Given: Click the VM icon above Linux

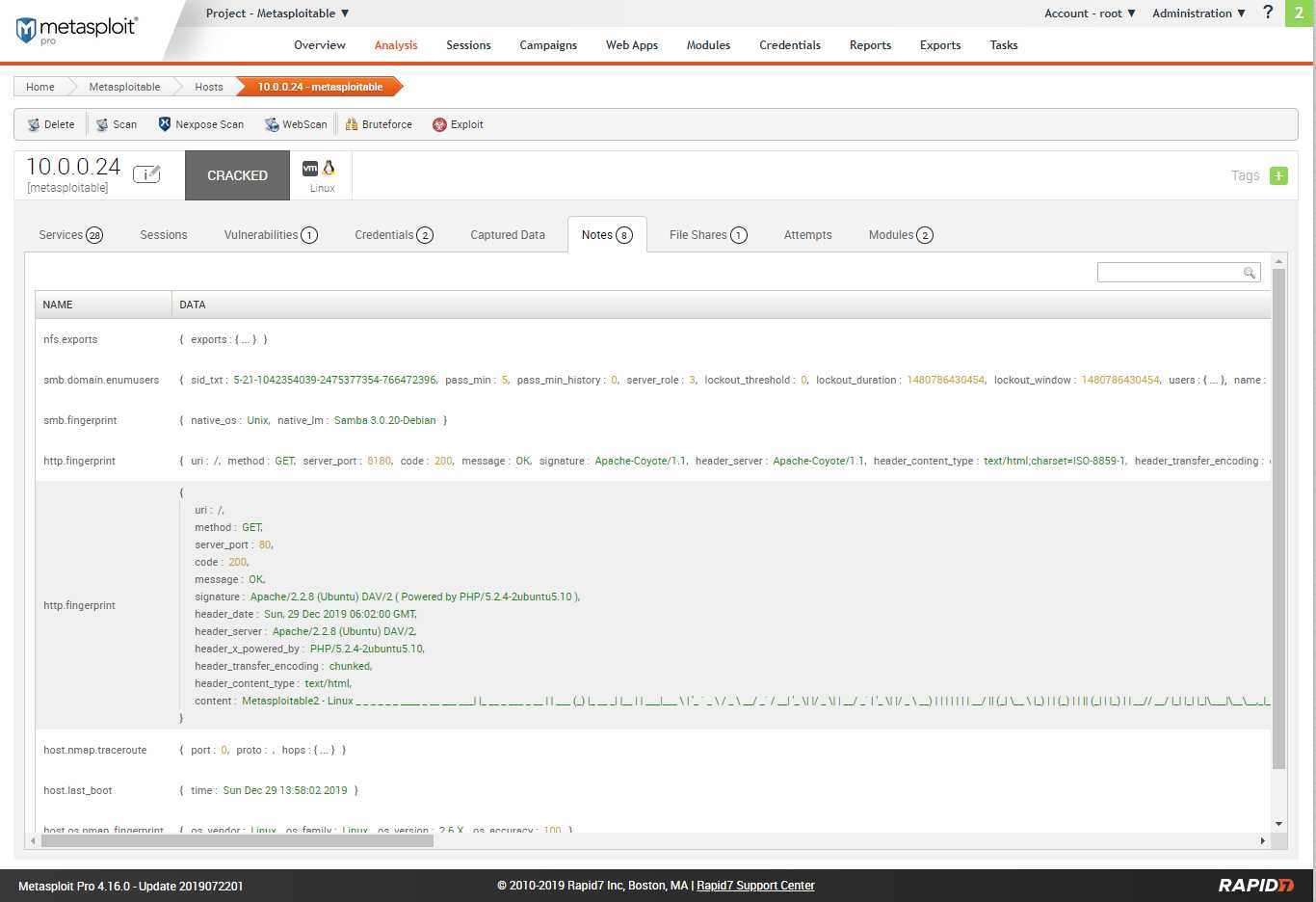Looking at the screenshot, I should (x=310, y=168).
